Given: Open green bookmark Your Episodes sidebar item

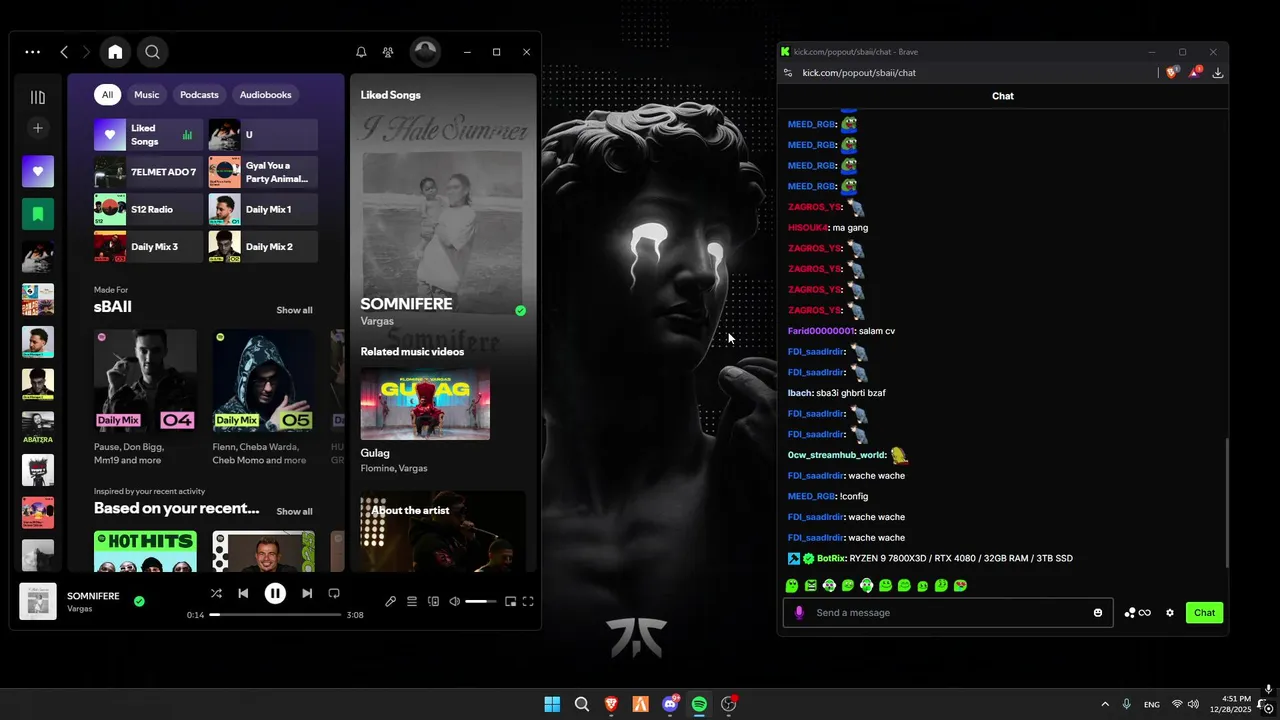Looking at the screenshot, I should coord(38,214).
